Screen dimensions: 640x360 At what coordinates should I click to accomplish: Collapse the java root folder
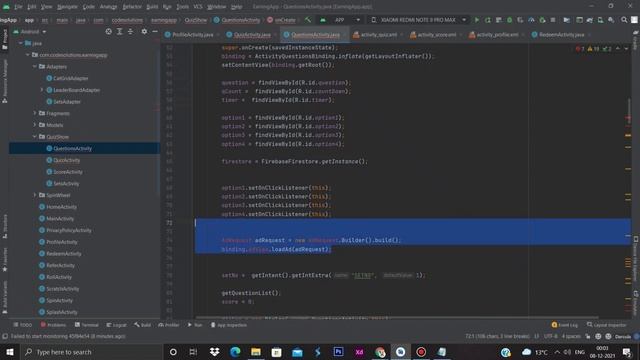(20, 43)
